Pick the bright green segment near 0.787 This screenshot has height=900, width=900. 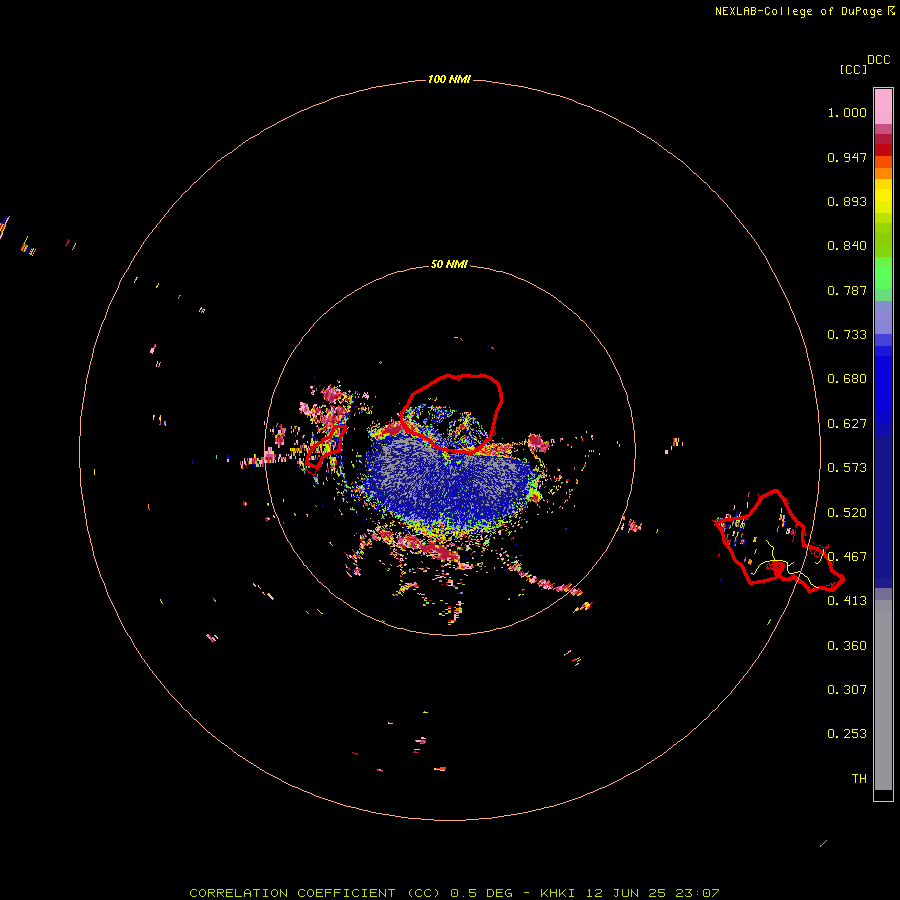[883, 273]
